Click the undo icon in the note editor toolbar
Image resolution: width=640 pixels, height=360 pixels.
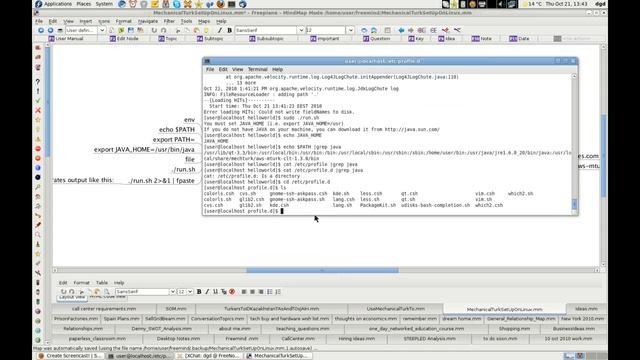[63, 292]
